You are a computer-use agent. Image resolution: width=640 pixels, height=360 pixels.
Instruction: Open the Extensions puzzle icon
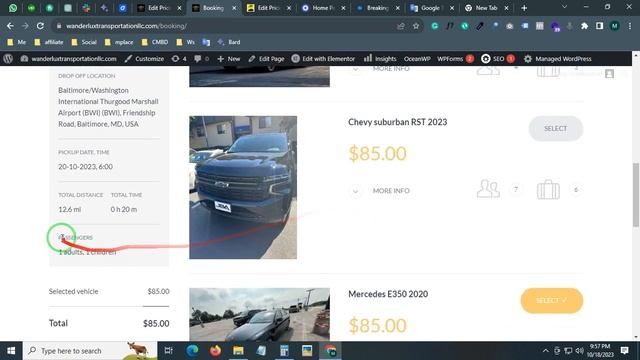pyautogui.click(x=584, y=26)
